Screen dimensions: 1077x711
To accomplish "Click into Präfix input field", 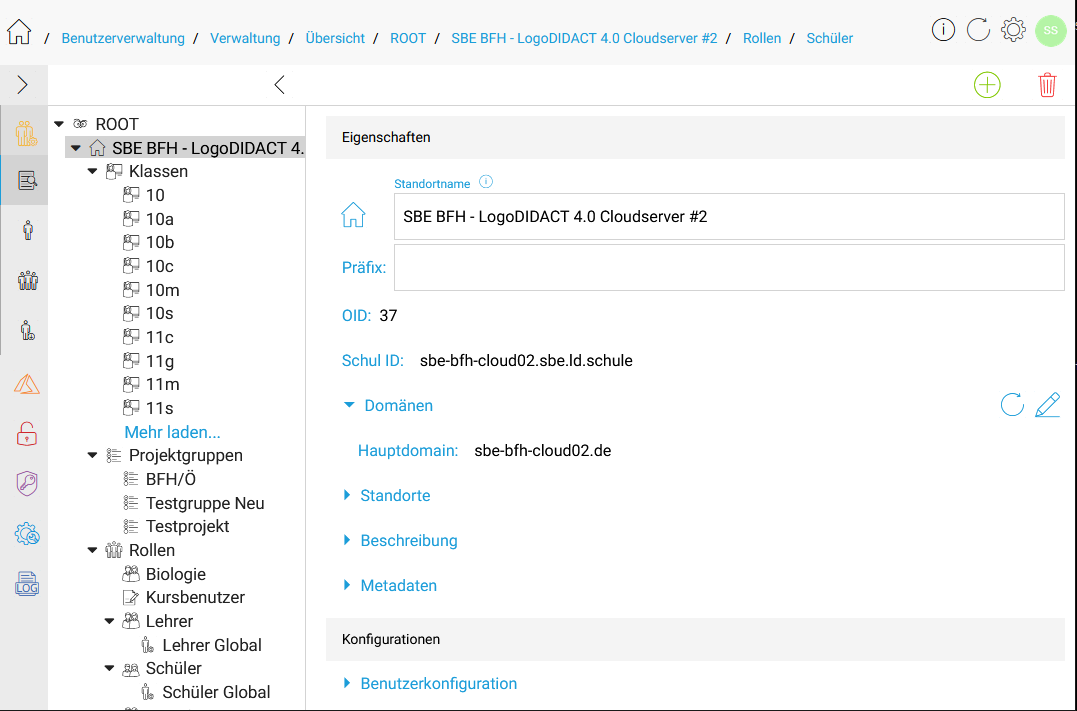I will 729,267.
